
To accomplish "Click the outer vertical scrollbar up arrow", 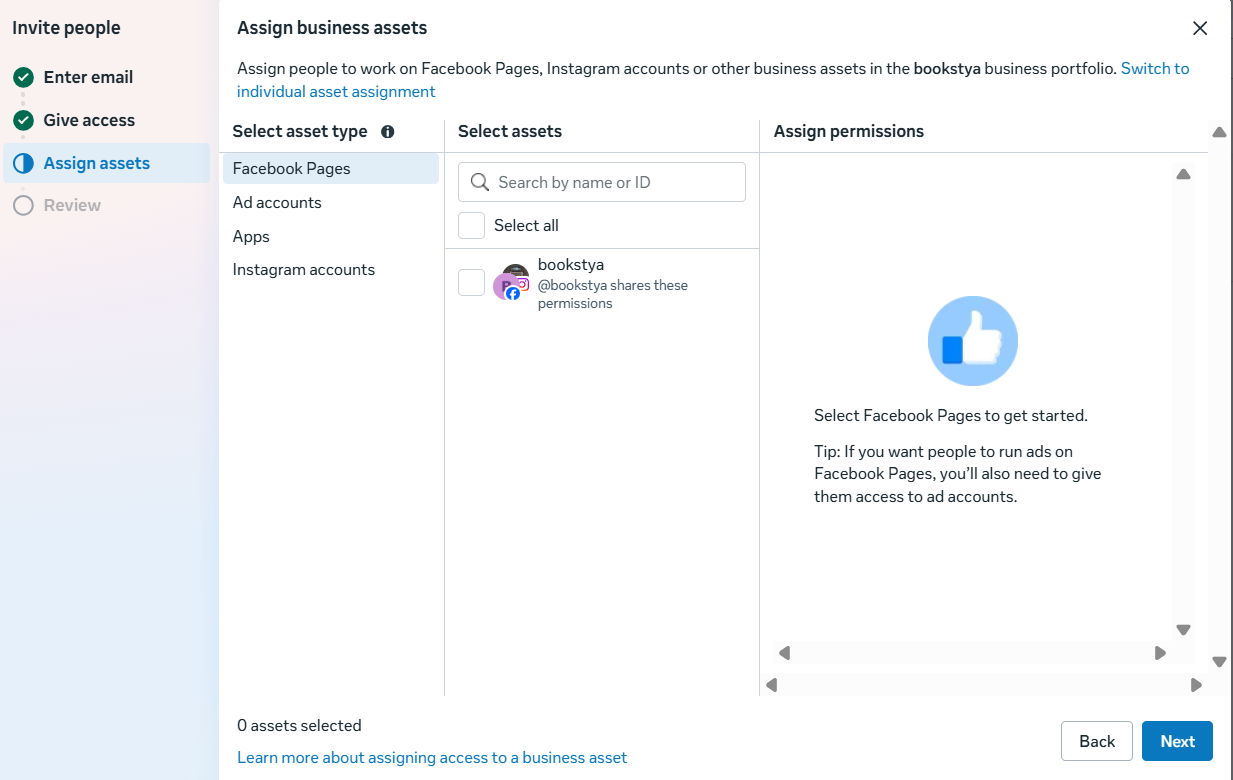I will click(1219, 132).
